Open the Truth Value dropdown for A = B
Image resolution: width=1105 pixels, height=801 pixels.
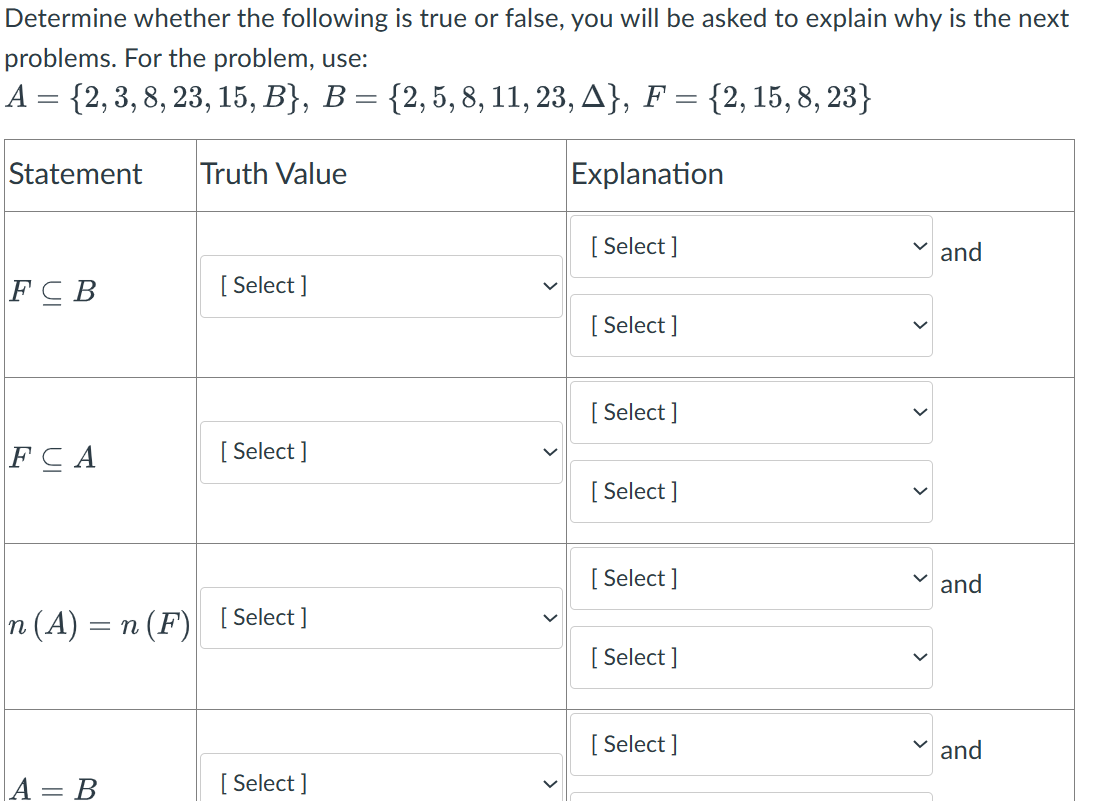click(x=380, y=783)
